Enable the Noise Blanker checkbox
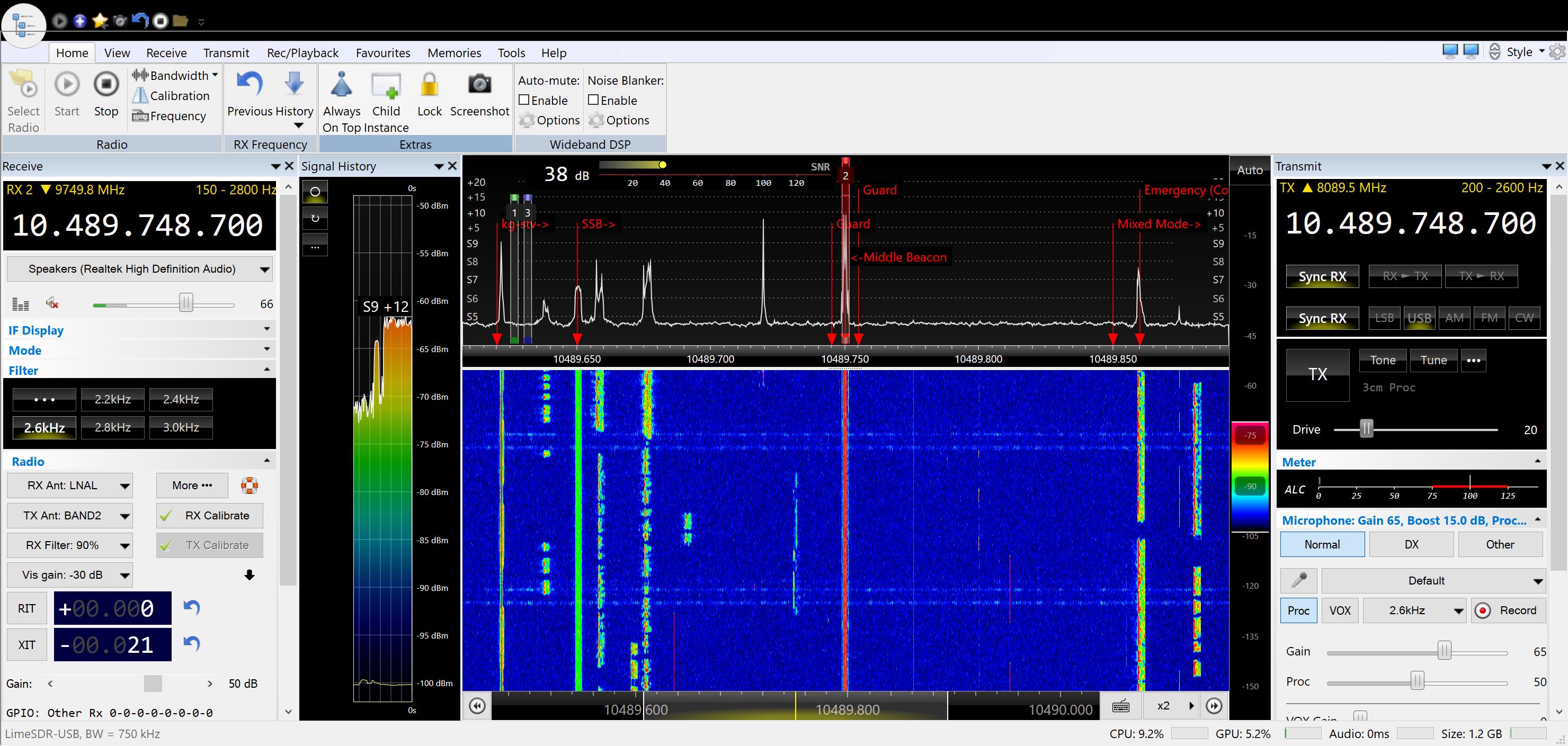This screenshot has width=1568, height=746. pos(593,100)
